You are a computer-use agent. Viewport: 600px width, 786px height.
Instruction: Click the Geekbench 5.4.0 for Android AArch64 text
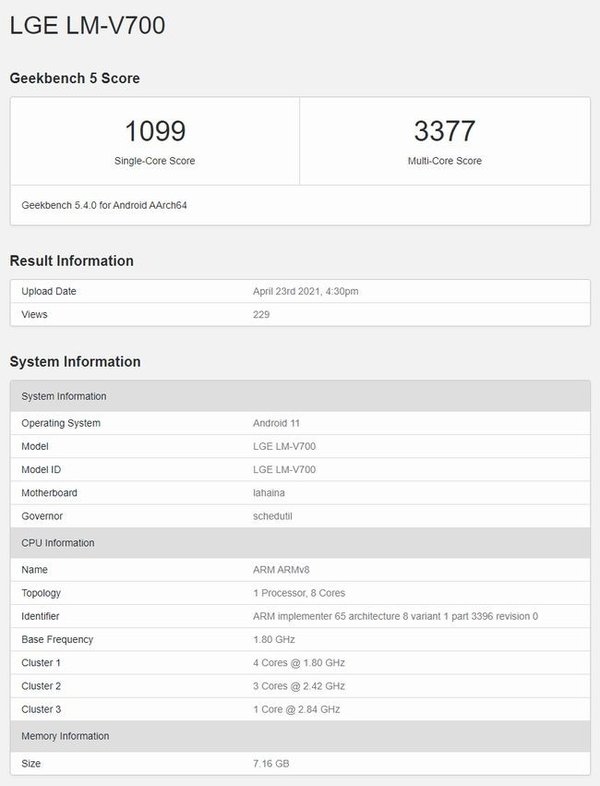coord(104,205)
